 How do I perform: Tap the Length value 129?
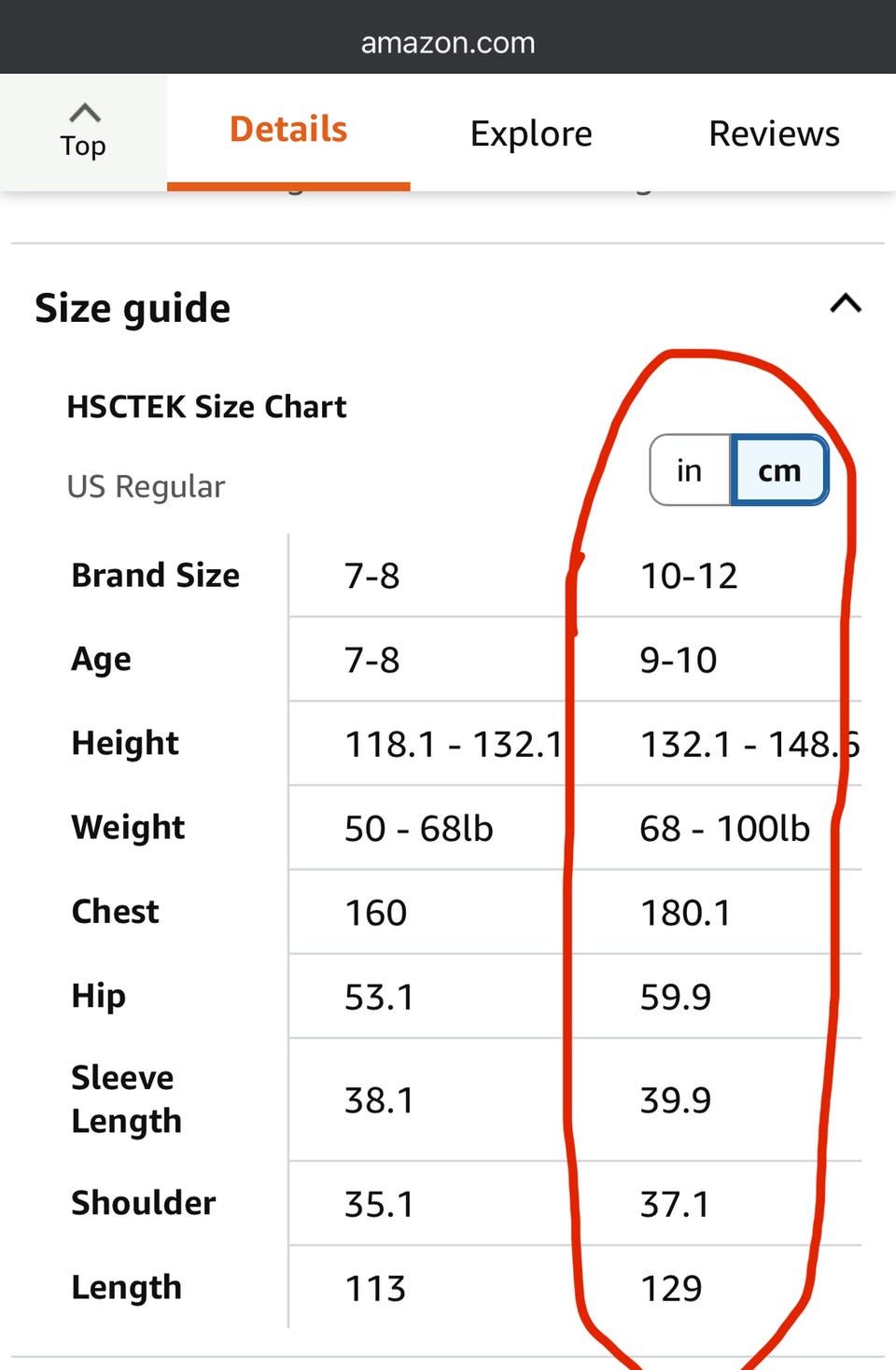pos(671,1288)
